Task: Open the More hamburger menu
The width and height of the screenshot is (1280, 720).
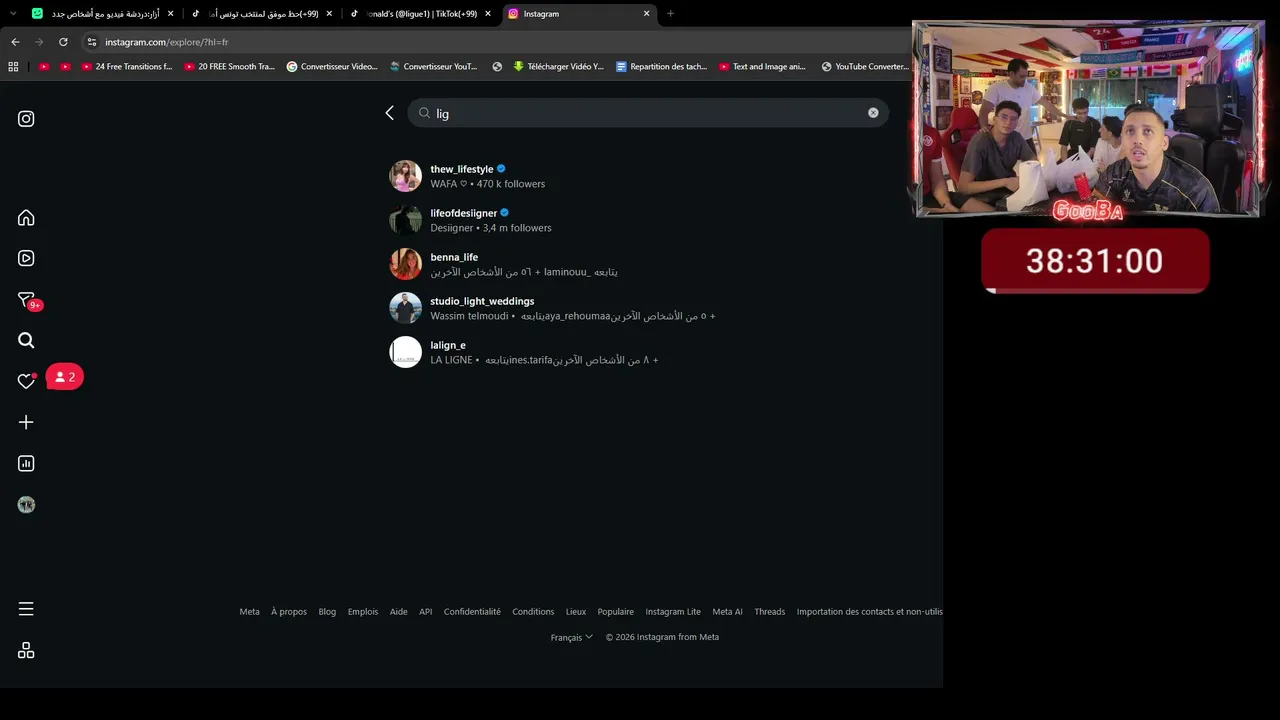Action: click(x=26, y=609)
